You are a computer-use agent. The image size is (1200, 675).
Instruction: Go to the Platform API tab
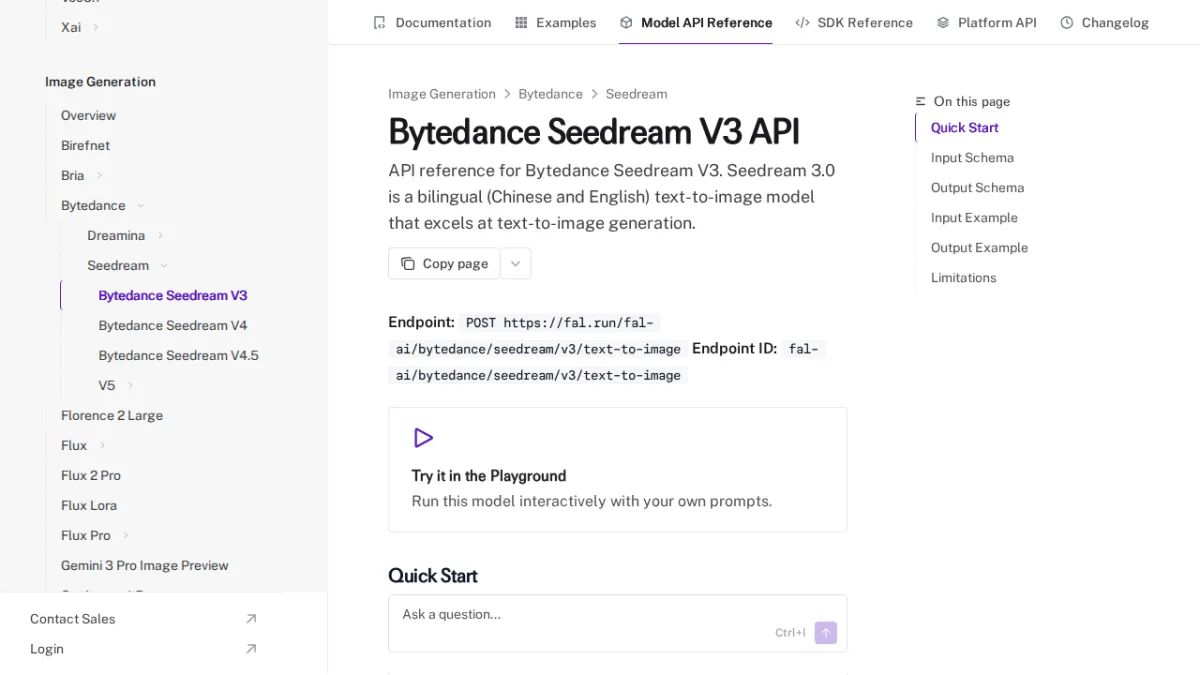click(986, 22)
